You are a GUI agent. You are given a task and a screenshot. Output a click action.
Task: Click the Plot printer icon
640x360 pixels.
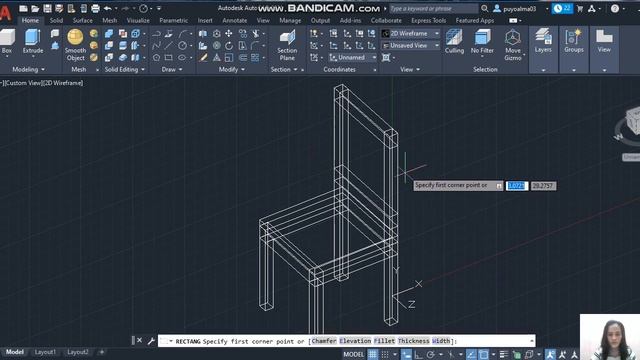[95, 8]
